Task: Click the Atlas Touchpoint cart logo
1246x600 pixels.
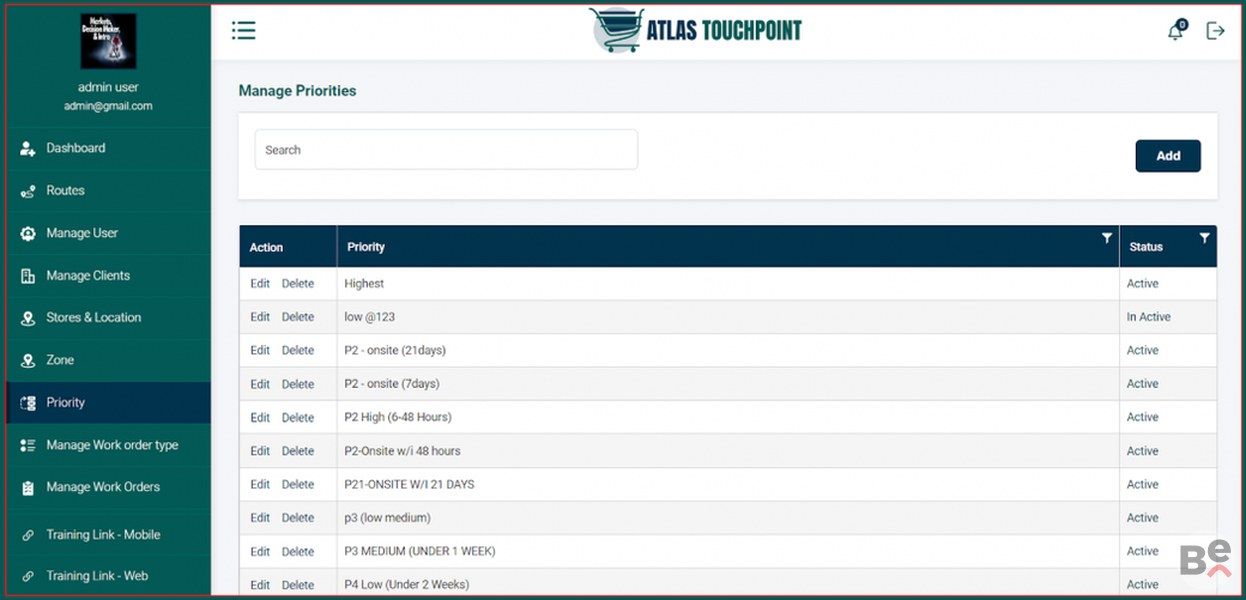Action: click(x=616, y=30)
